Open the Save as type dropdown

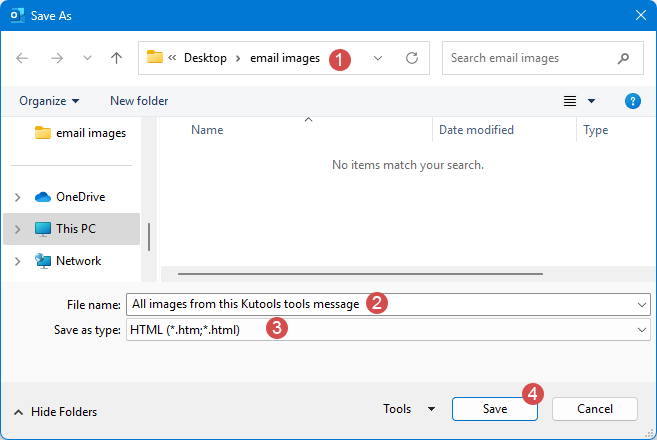pyautogui.click(x=640, y=330)
